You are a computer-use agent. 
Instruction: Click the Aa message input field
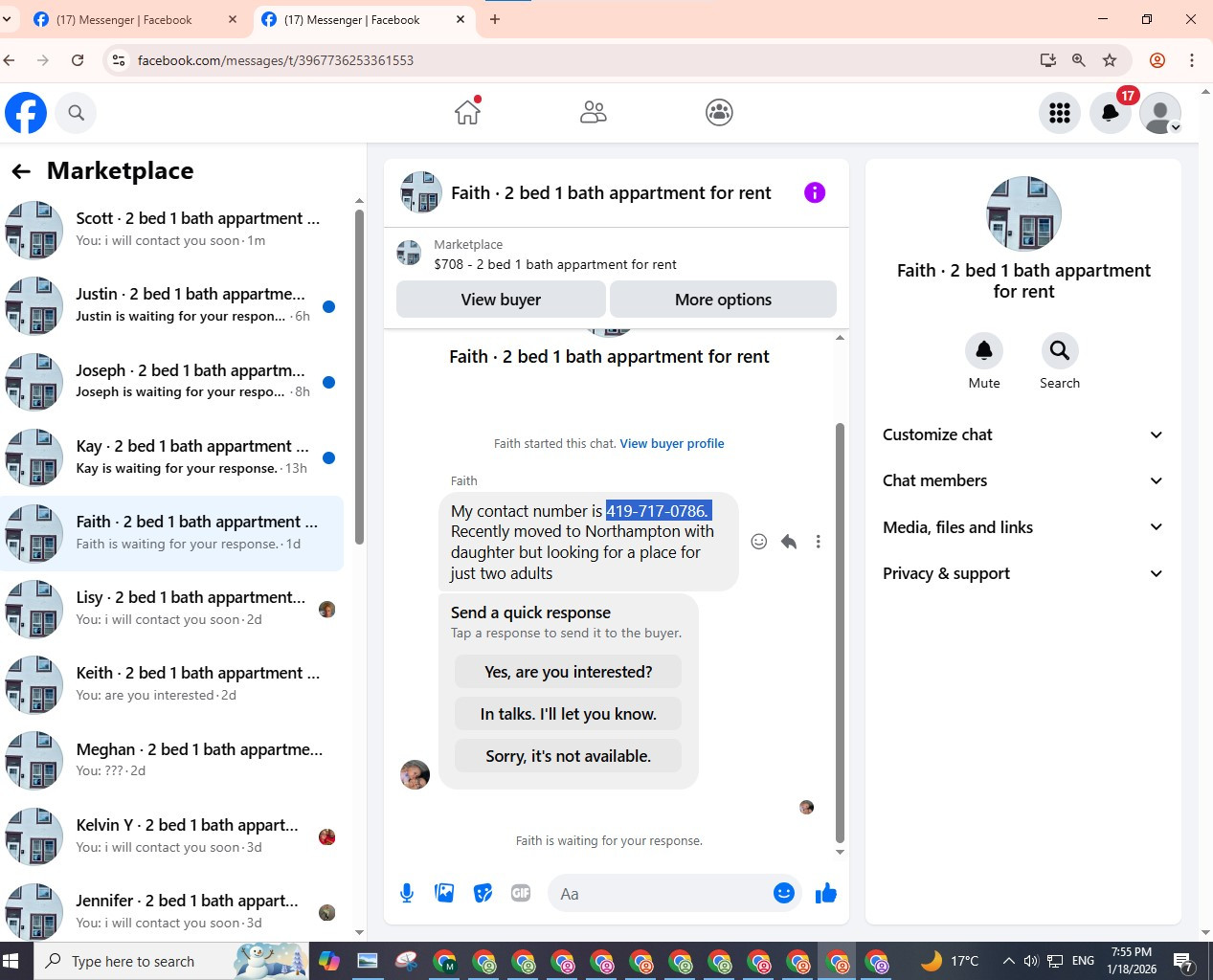(661, 894)
